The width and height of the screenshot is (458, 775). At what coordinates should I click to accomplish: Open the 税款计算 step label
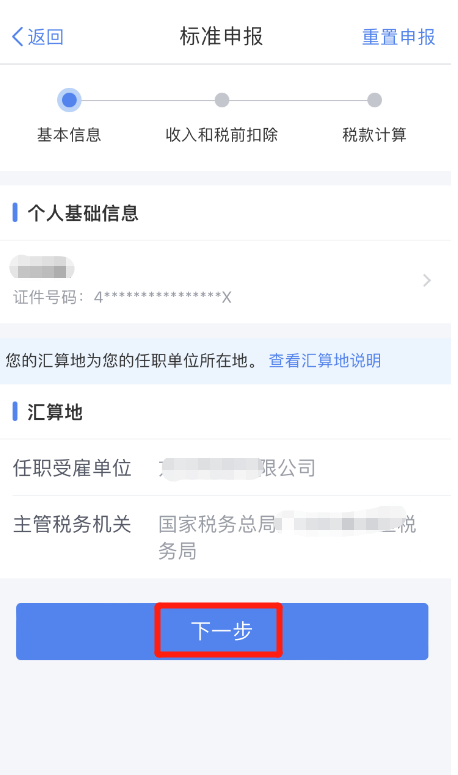375,134
